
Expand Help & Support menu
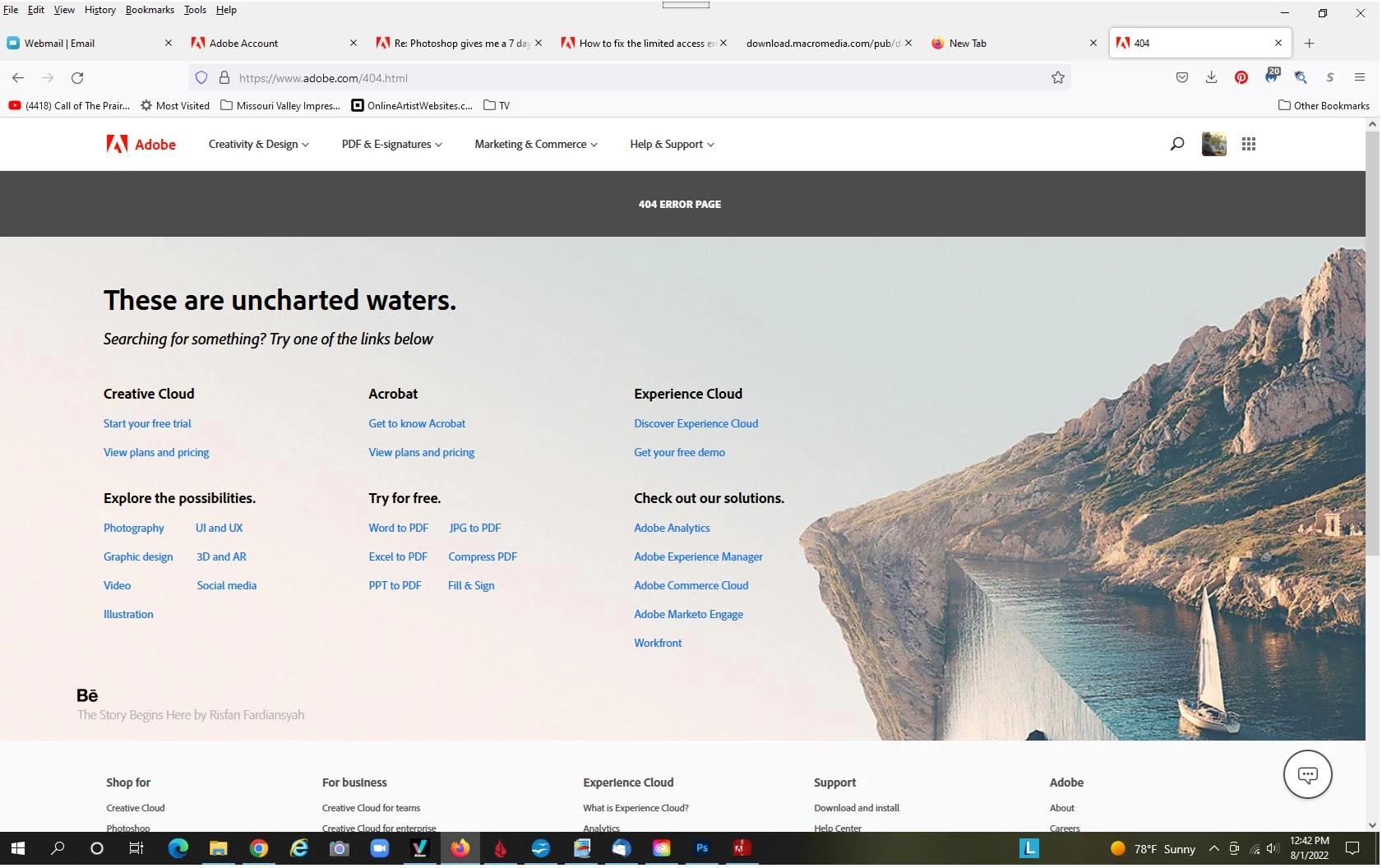673,145
